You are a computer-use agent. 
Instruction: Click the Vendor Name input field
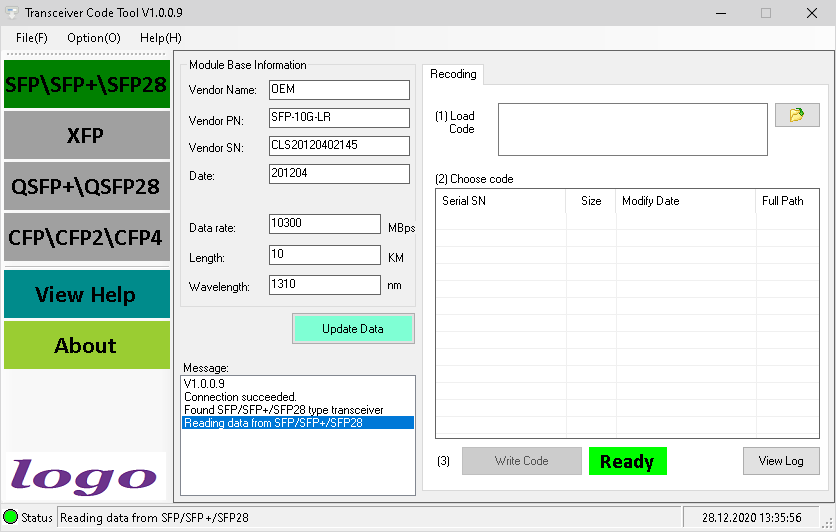click(339, 90)
